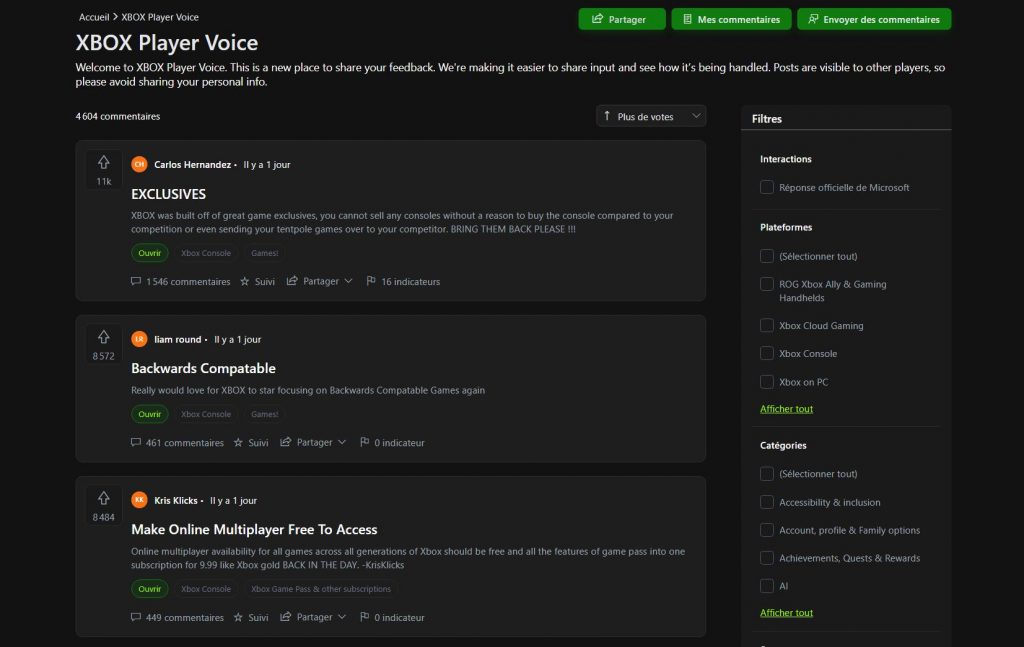Viewport: 1024px width, 647px height.
Task: Go to Accueil breadcrumb
Action: 94,17
